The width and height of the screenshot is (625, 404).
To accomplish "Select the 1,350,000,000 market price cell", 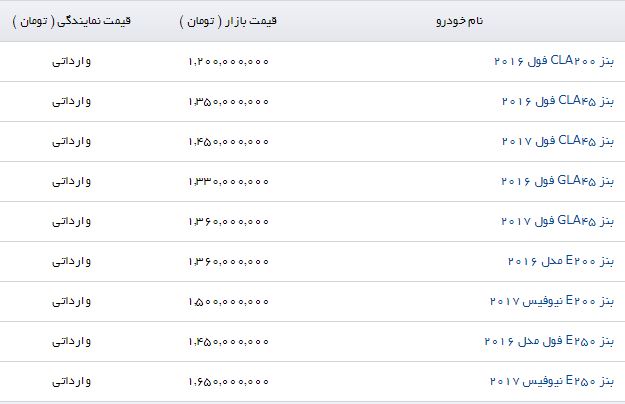I will tap(228, 102).
